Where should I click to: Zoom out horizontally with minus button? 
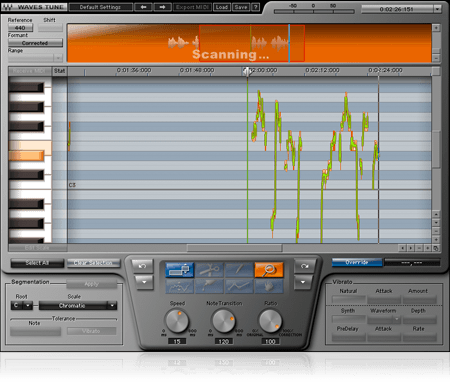coord(420,248)
